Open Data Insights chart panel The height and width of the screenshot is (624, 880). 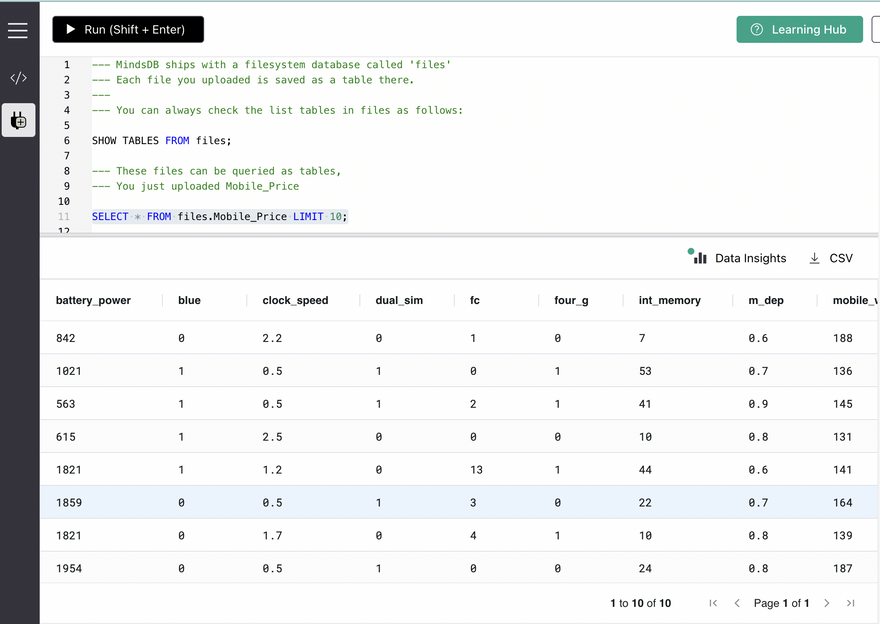click(740, 258)
